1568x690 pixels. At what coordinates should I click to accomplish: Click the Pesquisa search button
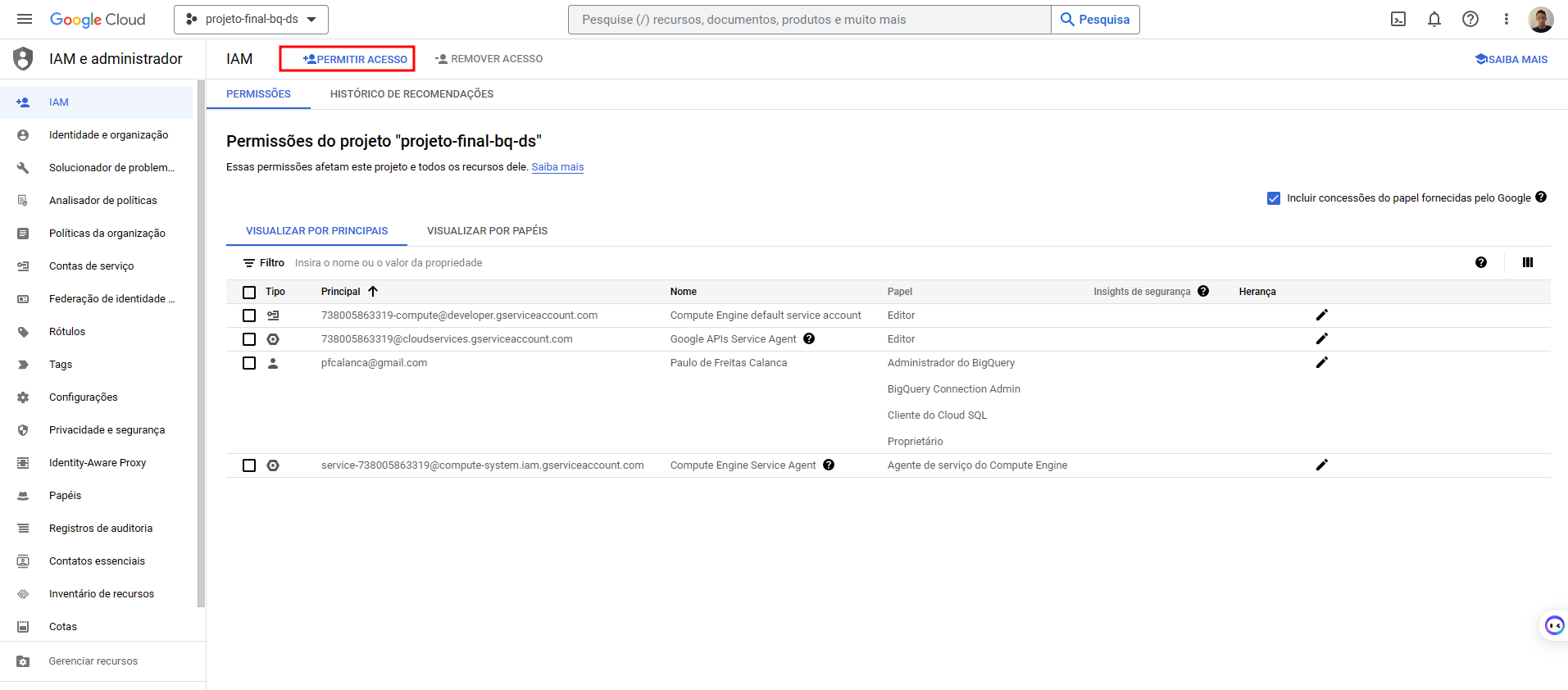tap(1095, 20)
